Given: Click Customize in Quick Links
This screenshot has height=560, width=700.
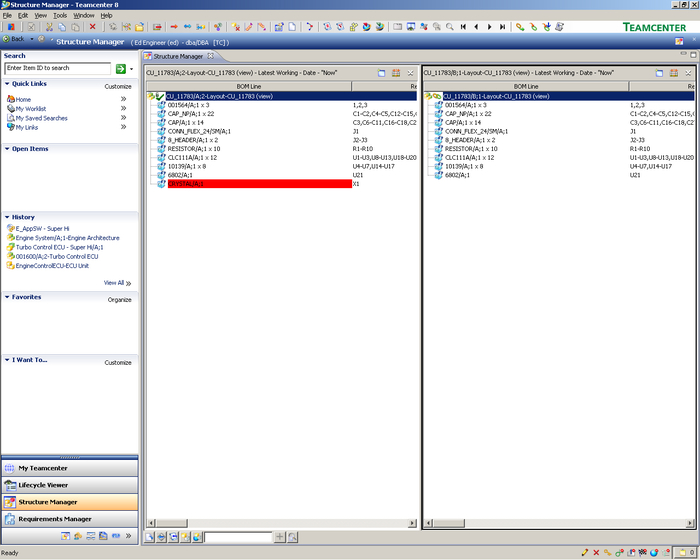Looking at the screenshot, I should (118, 86).
